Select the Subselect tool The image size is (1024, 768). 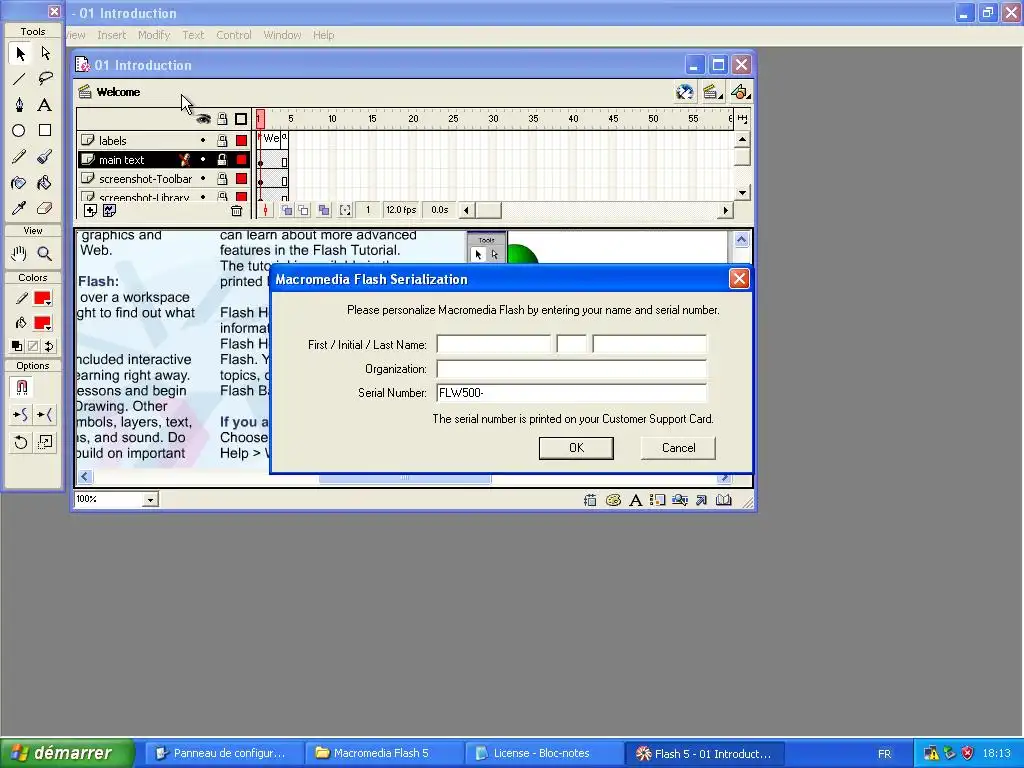coord(45,53)
